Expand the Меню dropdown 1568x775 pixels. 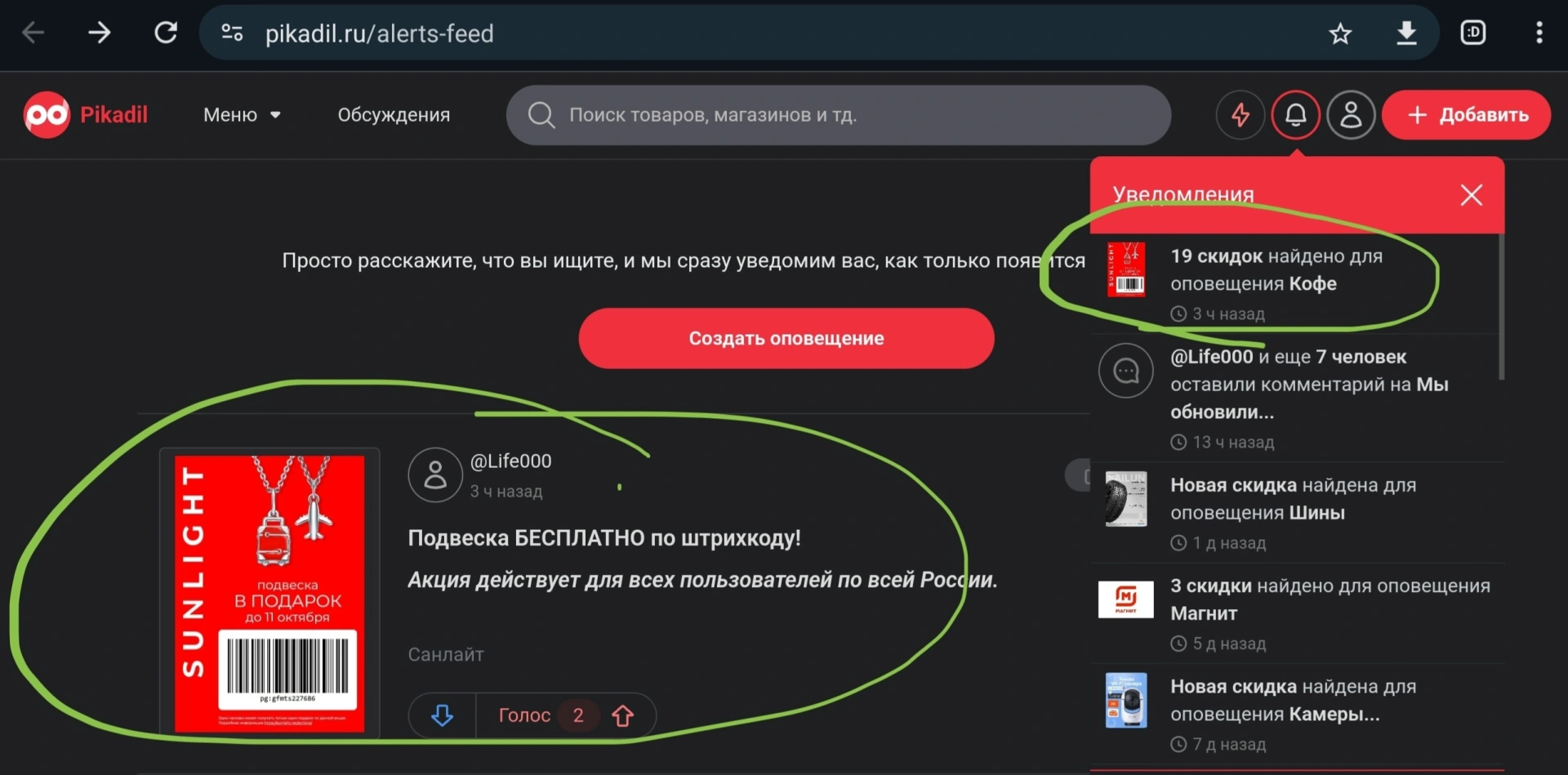[x=242, y=115]
